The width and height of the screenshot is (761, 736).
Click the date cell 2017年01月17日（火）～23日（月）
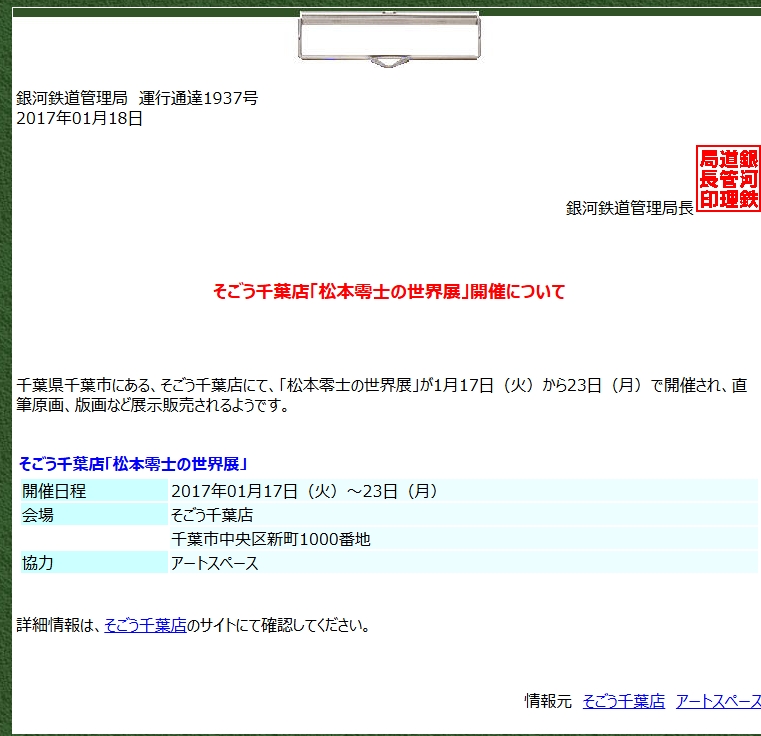click(463, 491)
